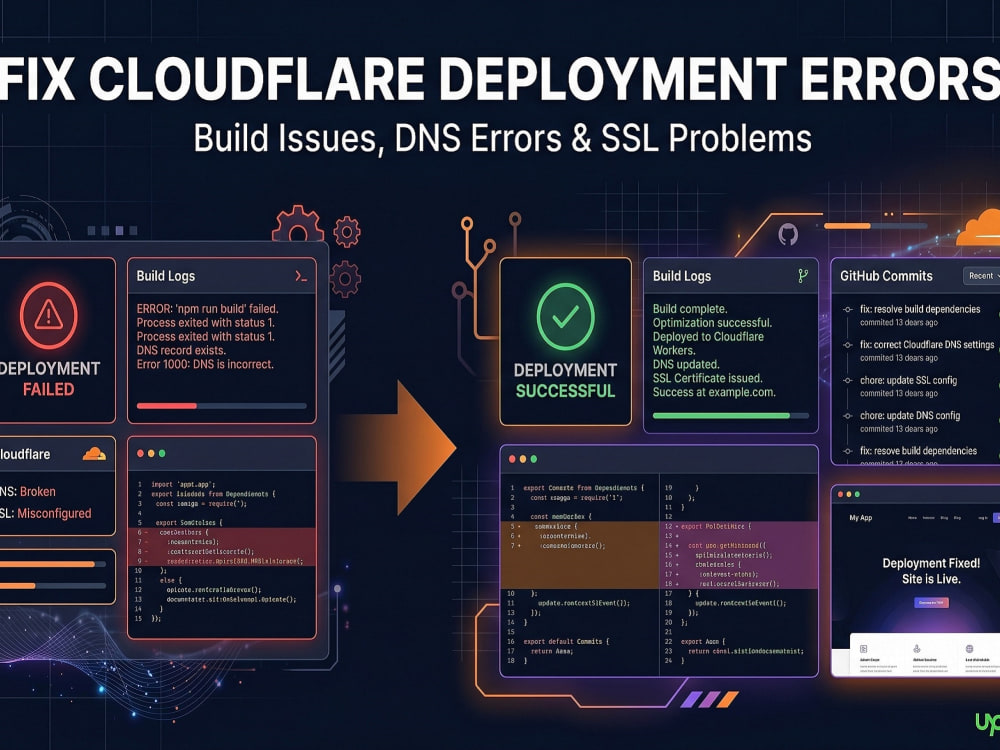Select log line 'Build complete.'
Screen dimensions: 1000x750
pyautogui.click(x=690, y=309)
